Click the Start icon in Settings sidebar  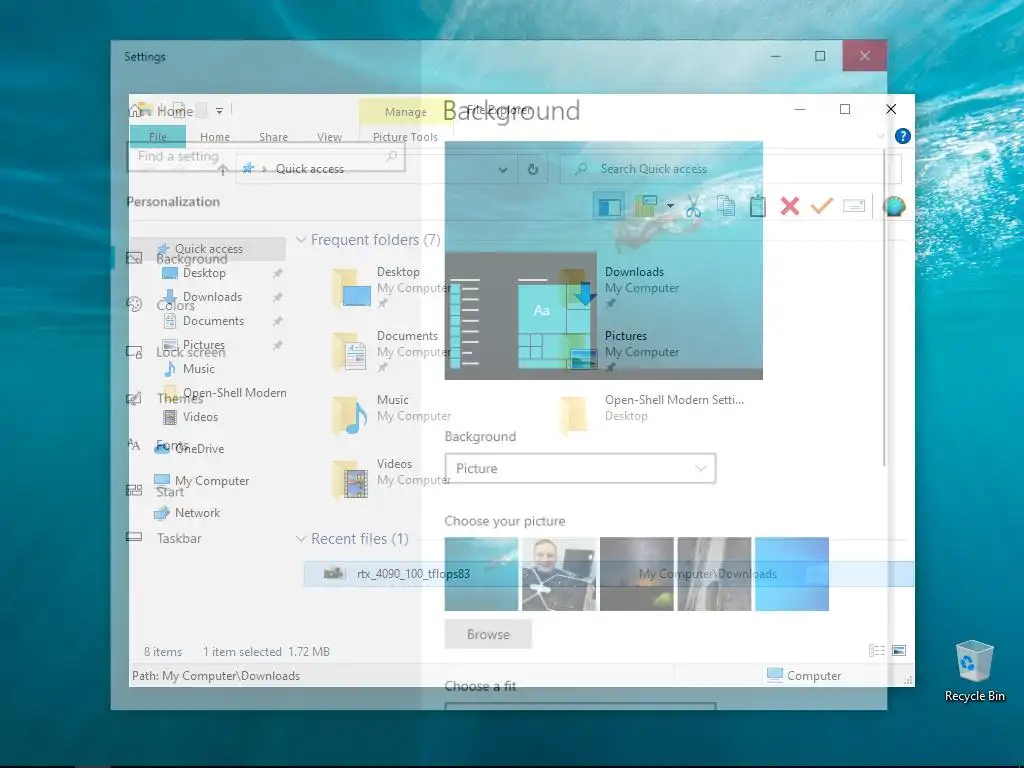(x=134, y=490)
